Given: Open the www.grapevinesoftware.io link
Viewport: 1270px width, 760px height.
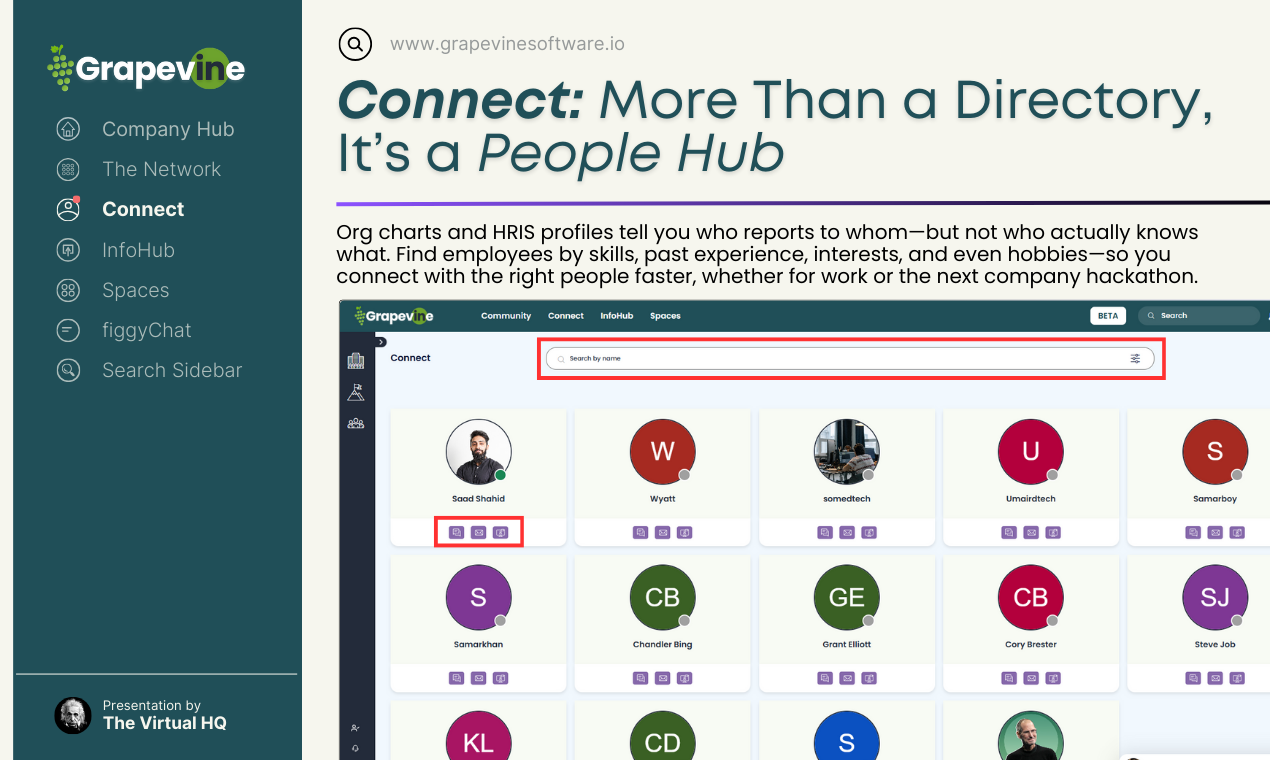Looking at the screenshot, I should [507, 44].
